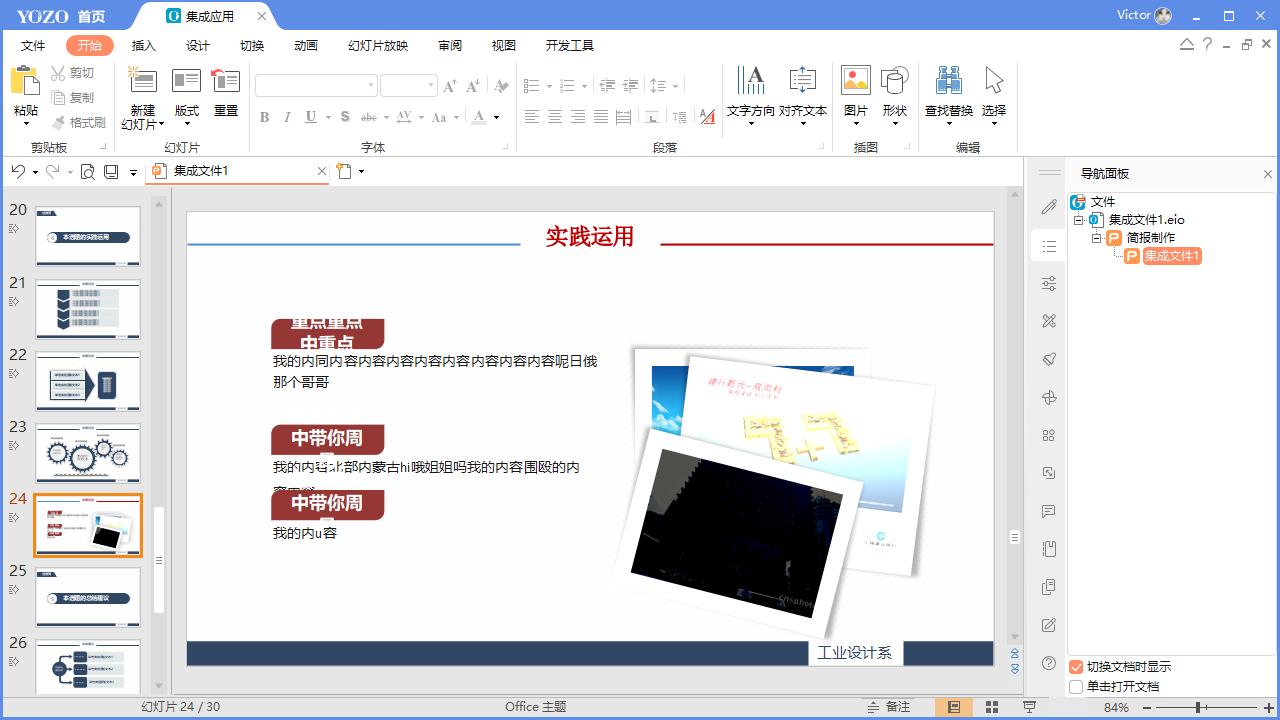
Task: Uncheck 切换文档时显示 checkbox
Action: [x=1077, y=667]
